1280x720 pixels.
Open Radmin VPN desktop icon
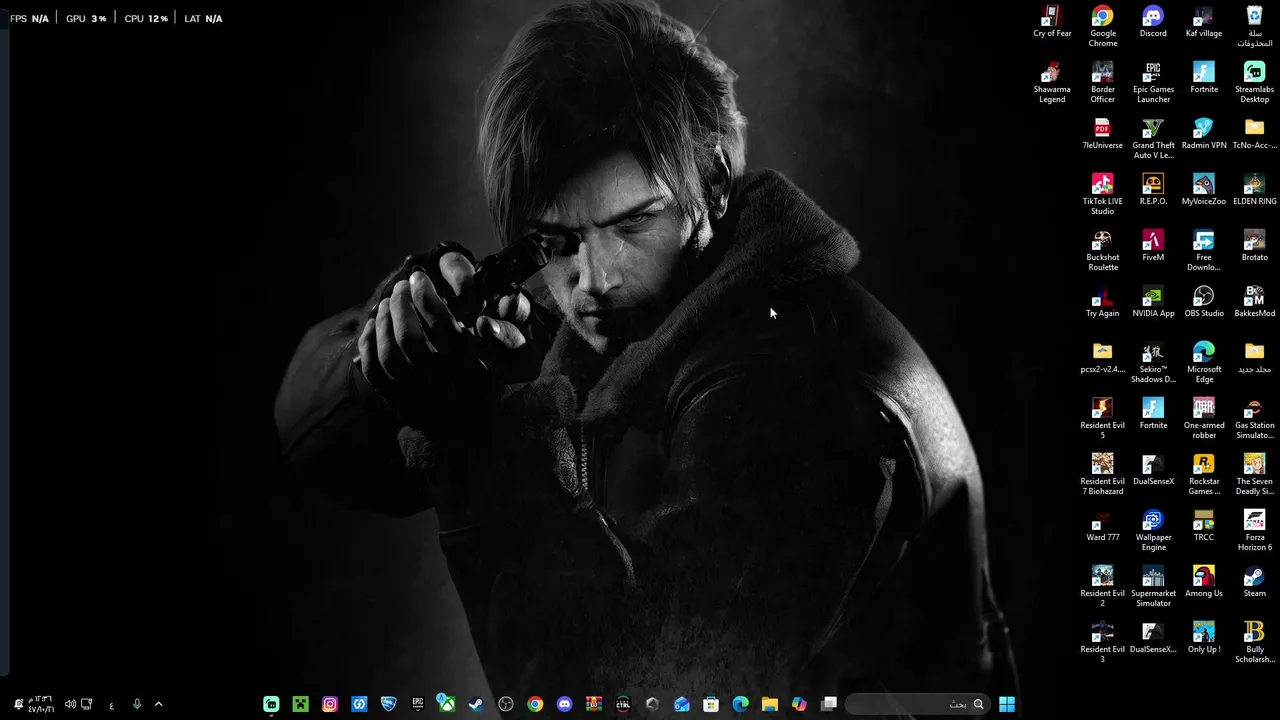click(1203, 134)
